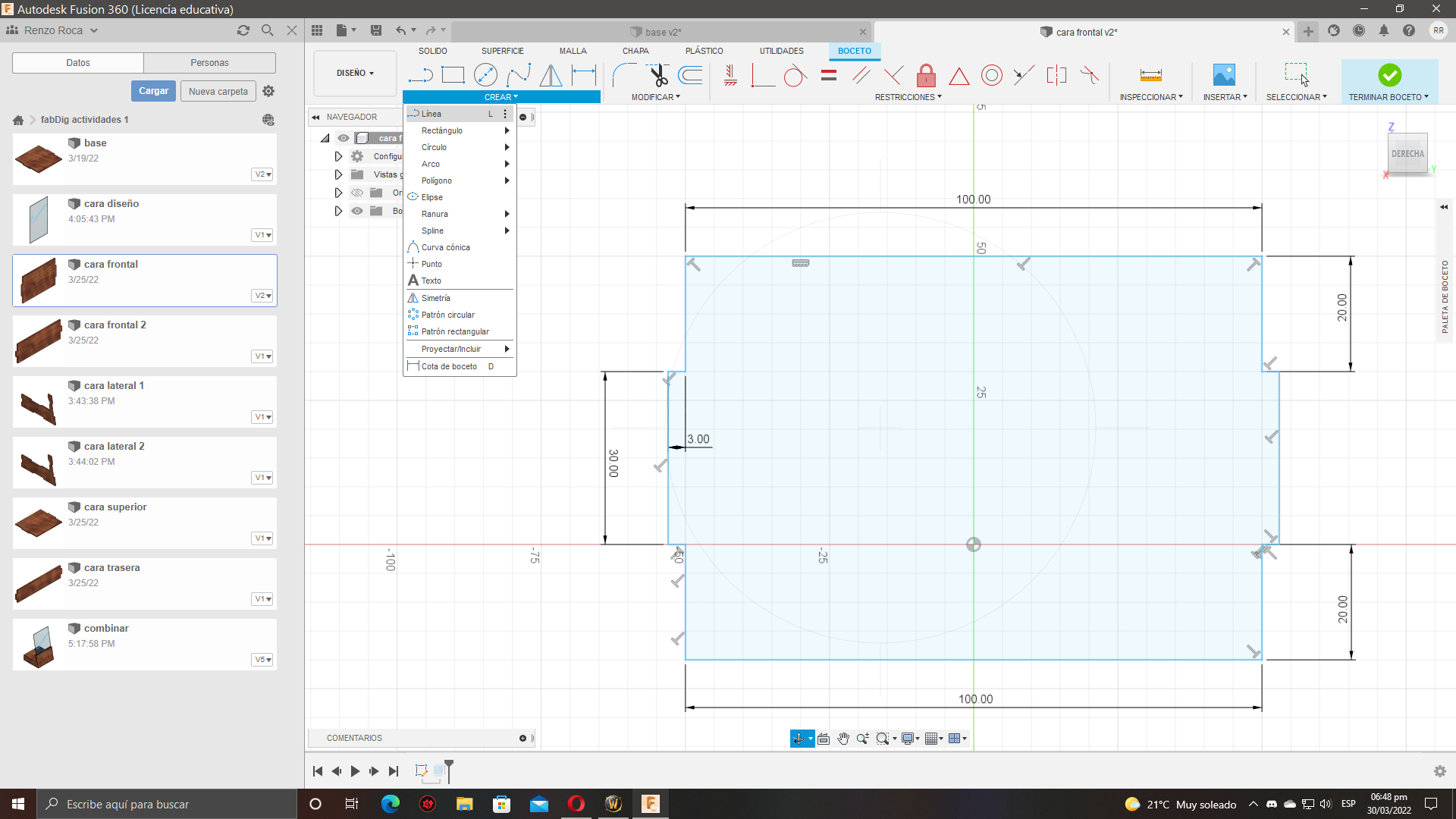1456x819 pixels.
Task: Select the Trim scissors tool
Action: (x=657, y=75)
